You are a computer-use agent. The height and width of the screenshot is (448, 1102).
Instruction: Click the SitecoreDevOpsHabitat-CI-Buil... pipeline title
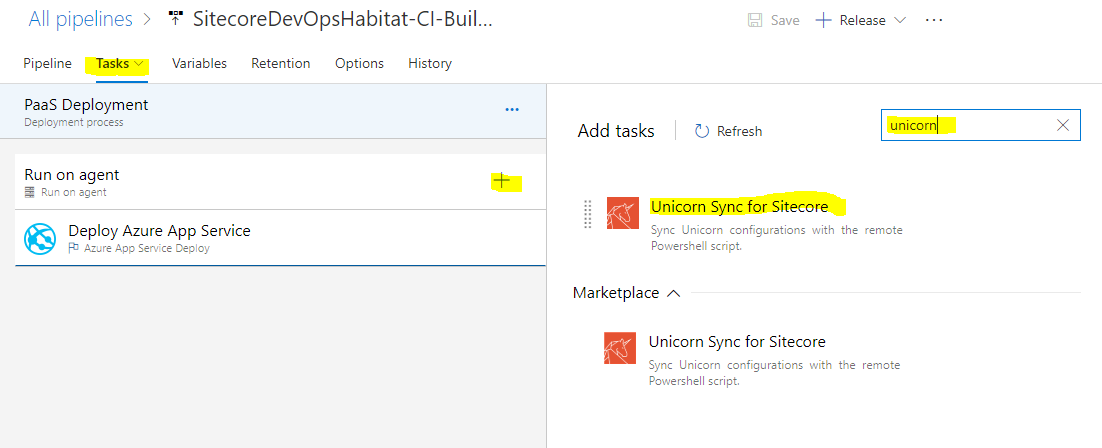pos(342,20)
